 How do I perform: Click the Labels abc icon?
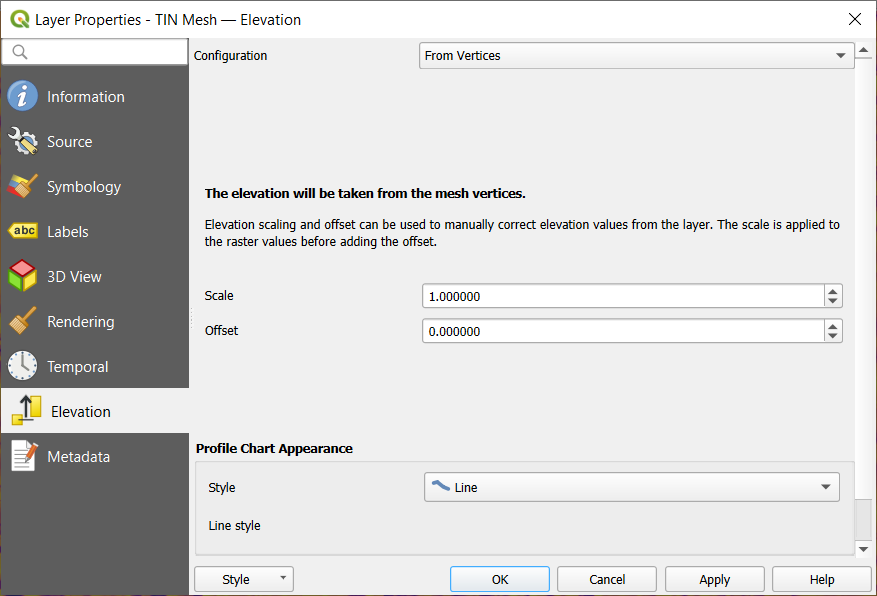[22, 231]
